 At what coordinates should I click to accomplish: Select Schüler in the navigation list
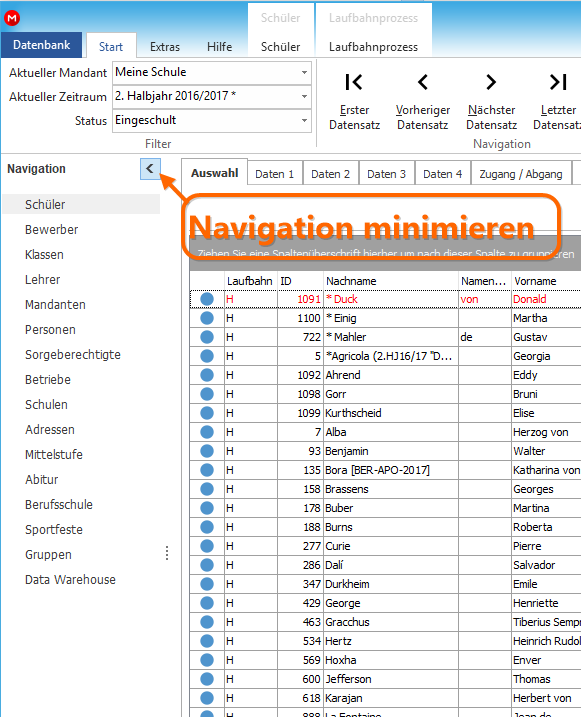(81, 204)
